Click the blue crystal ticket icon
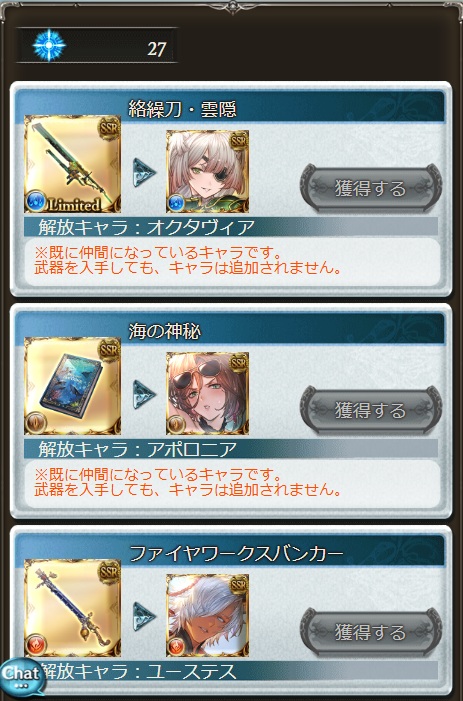Screen dimensions: 463x701 coord(49,46)
